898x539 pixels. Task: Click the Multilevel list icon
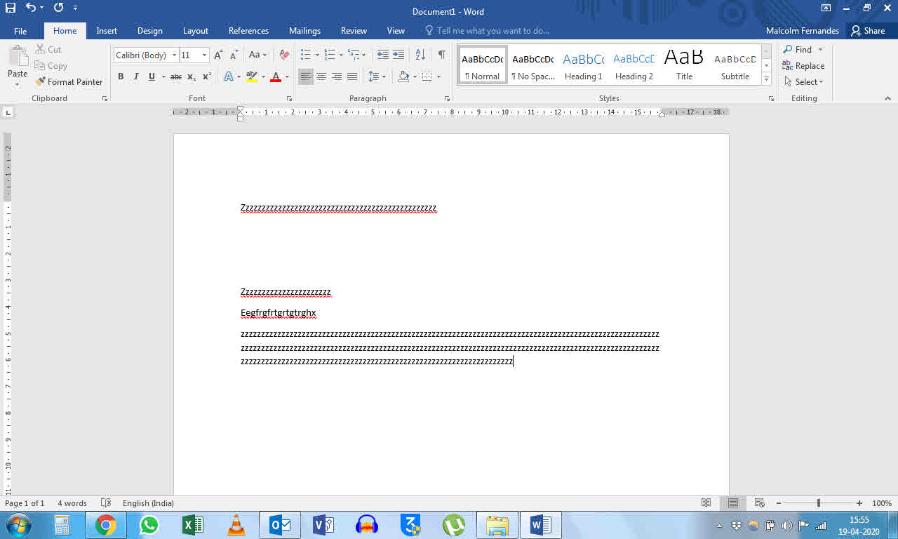click(x=354, y=54)
